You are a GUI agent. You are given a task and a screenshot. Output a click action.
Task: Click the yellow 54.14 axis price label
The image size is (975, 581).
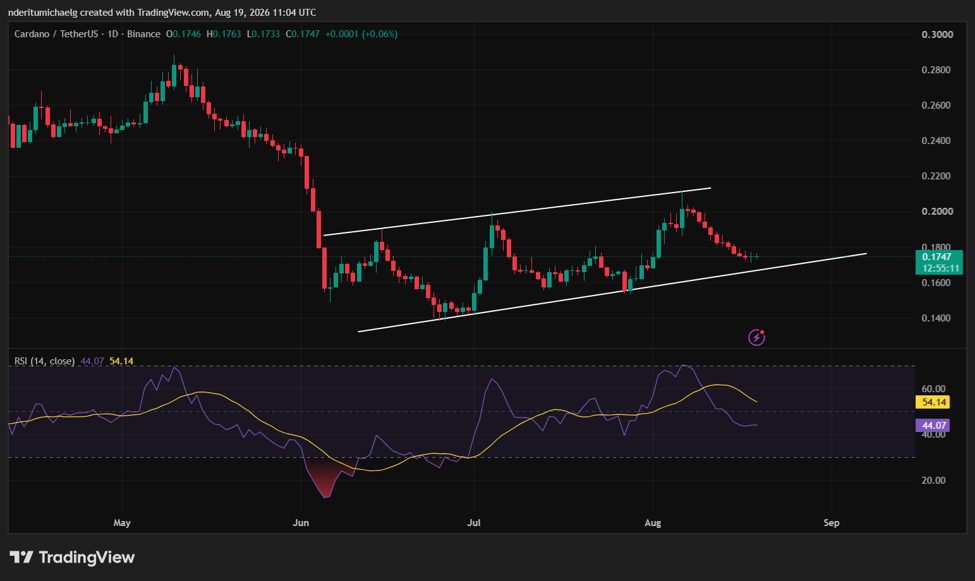coord(933,402)
